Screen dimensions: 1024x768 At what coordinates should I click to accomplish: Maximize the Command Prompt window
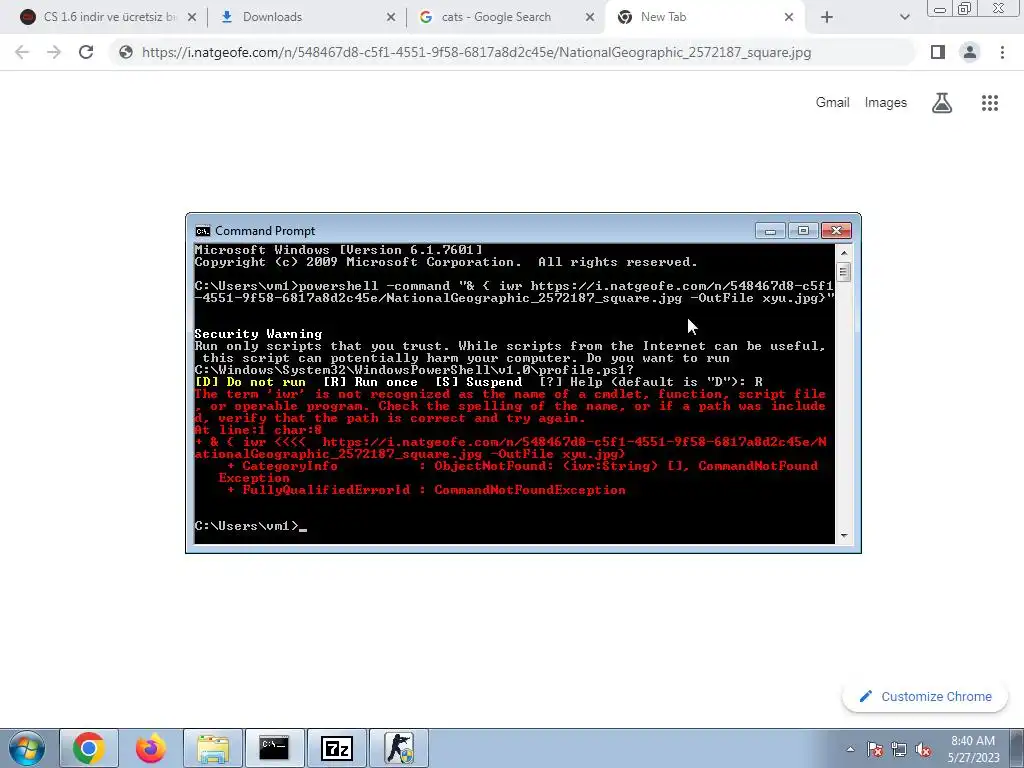[803, 231]
